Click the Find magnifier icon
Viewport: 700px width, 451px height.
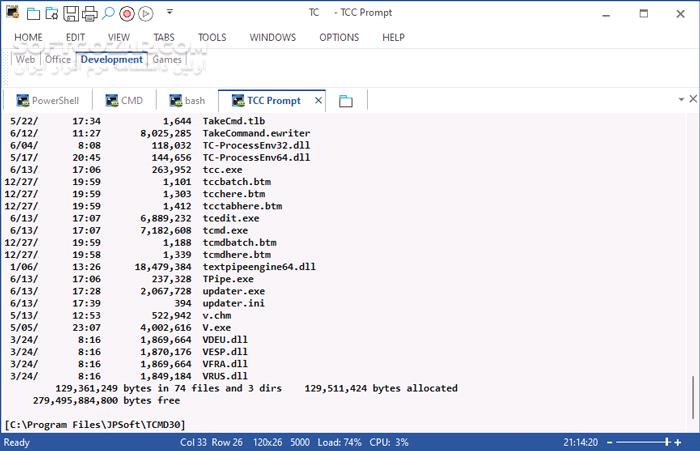point(108,13)
